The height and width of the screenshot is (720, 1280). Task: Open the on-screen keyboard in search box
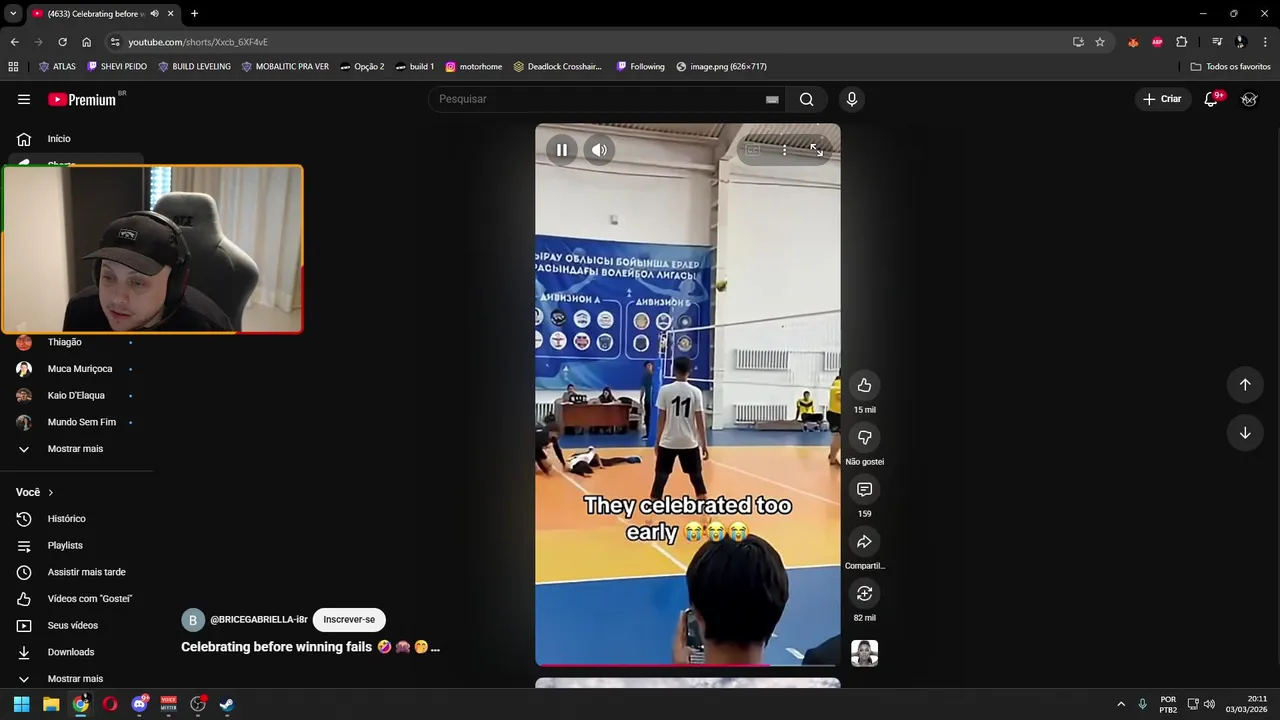tap(772, 99)
